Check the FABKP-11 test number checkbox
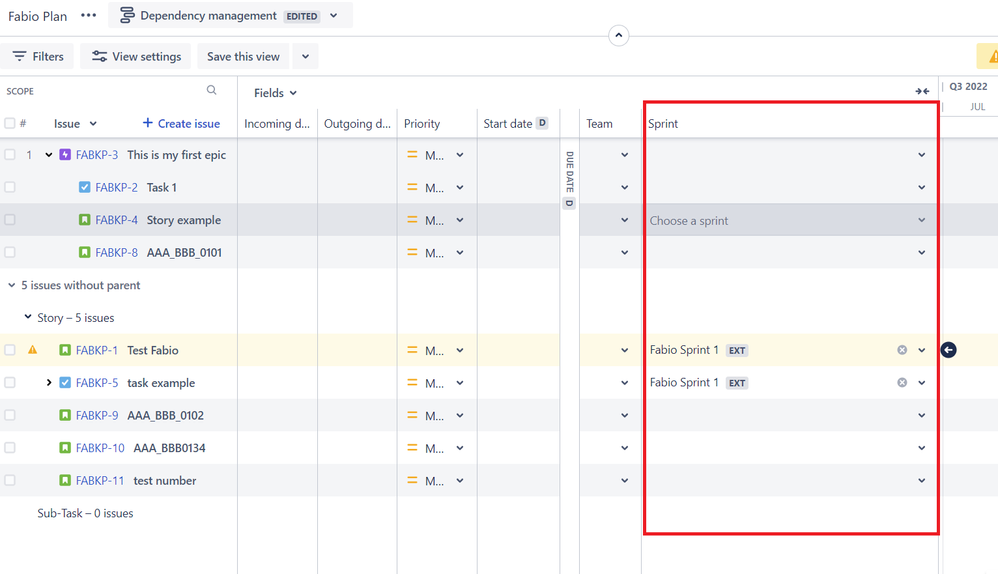The width and height of the screenshot is (998, 574). (x=10, y=480)
